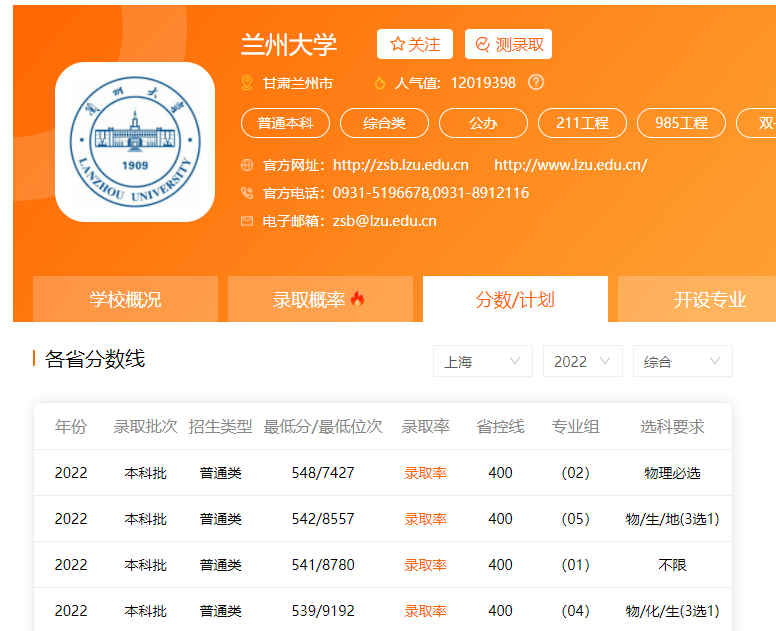Click the globe website icon
The height and width of the screenshot is (631, 776).
pyautogui.click(x=246, y=165)
